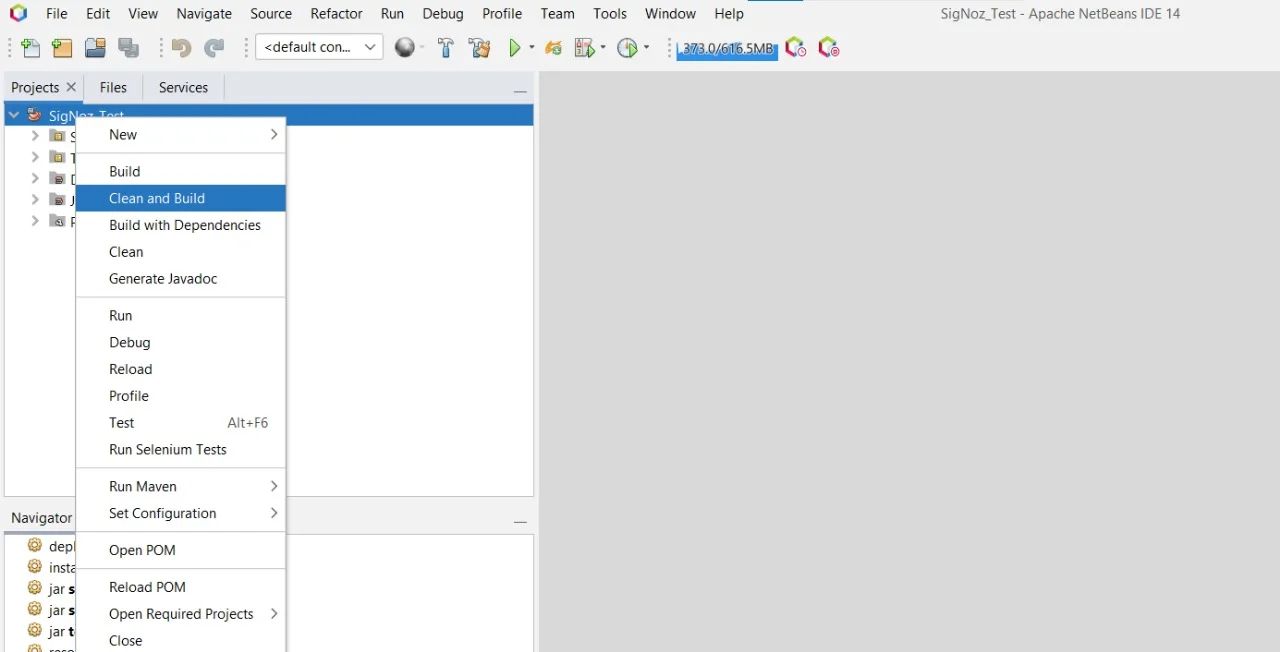
Task: Open the default configuration combo box
Action: coord(319,47)
